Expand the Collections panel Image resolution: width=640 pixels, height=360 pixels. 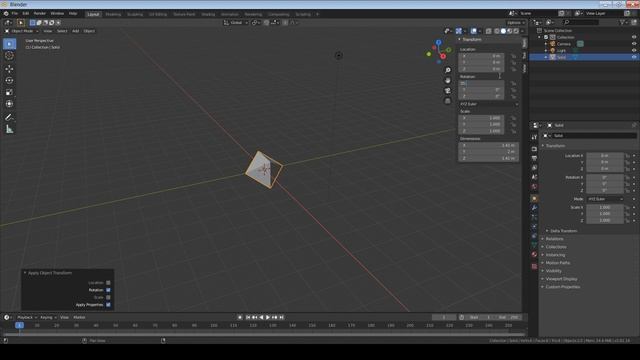pos(556,247)
